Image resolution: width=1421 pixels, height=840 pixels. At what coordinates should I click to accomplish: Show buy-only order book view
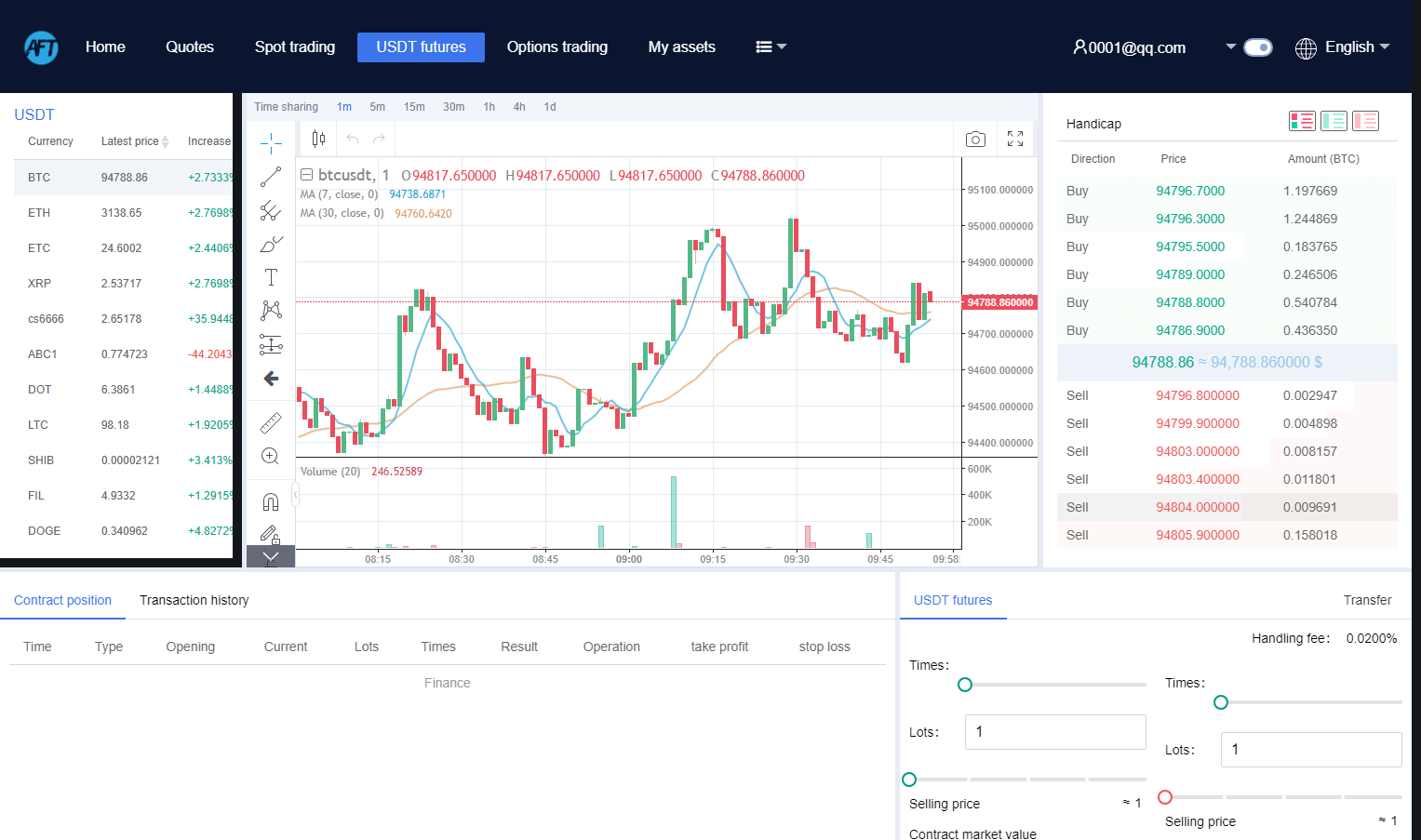pyautogui.click(x=1334, y=121)
